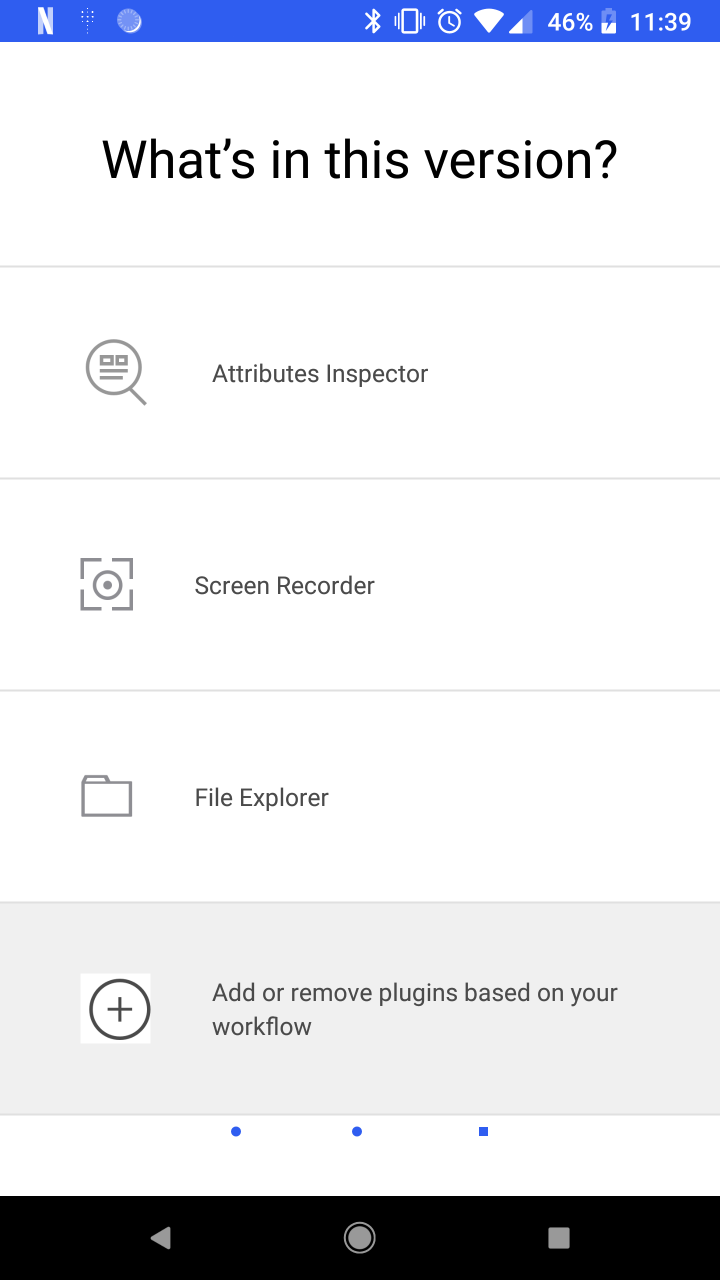Click the File Explorer folder icon
The width and height of the screenshot is (720, 1280).
pos(106,796)
